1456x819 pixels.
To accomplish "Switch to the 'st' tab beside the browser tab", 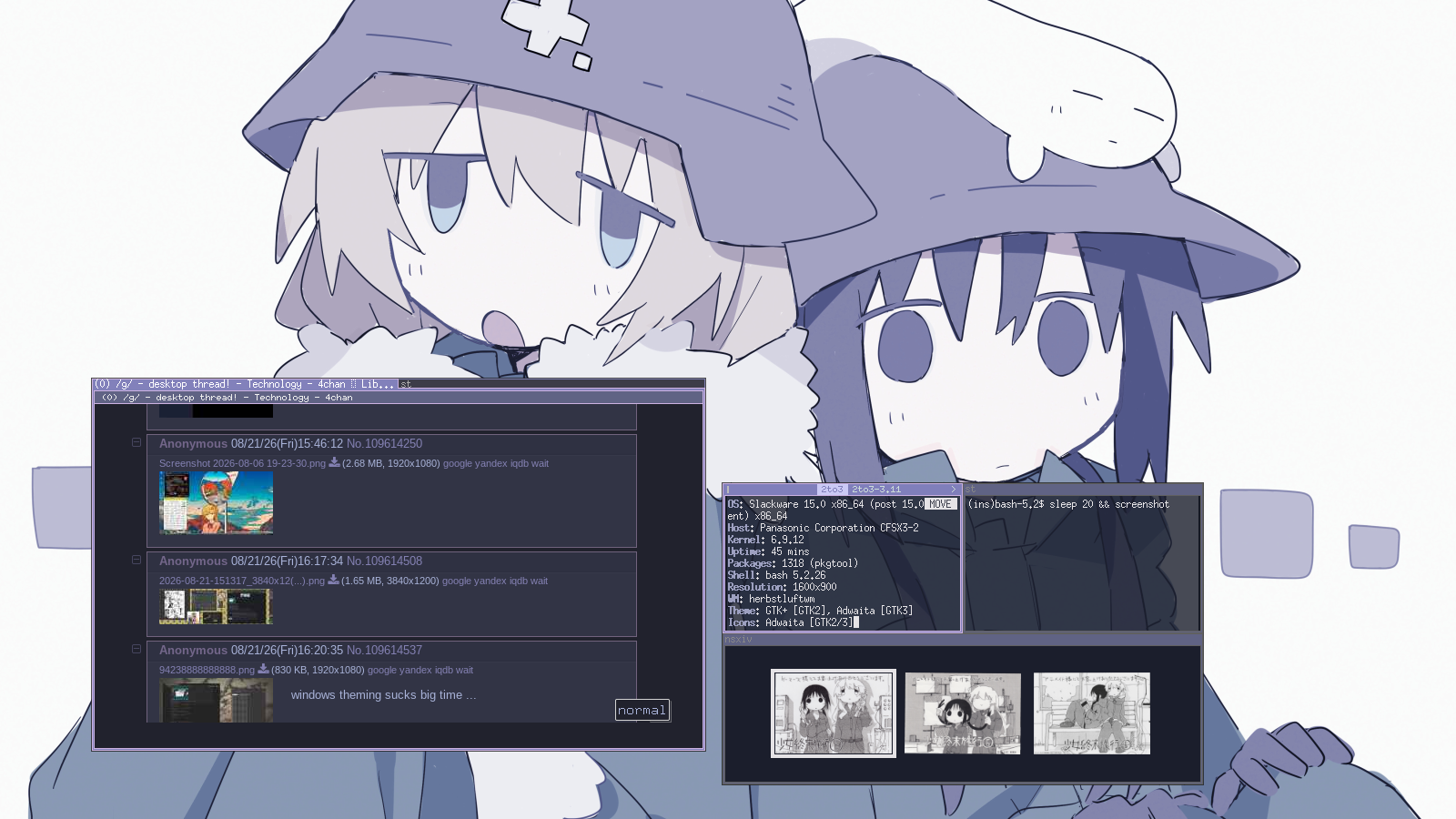I will (x=551, y=384).
